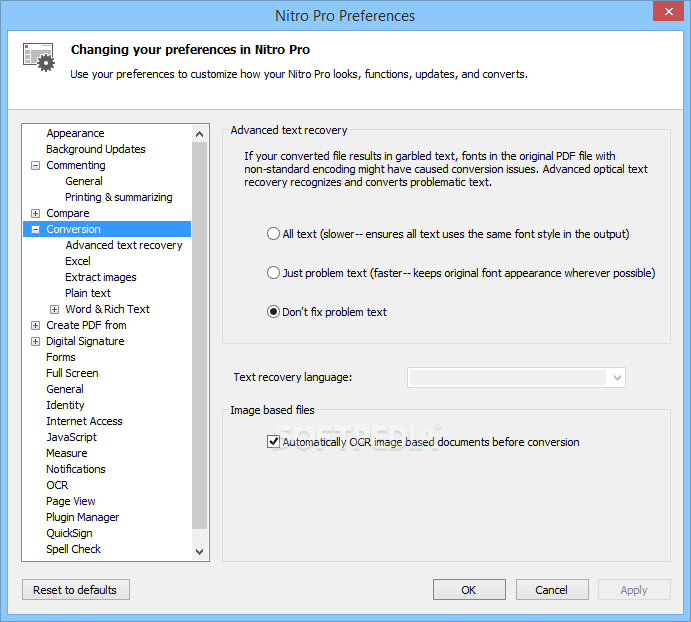Select the Notifications category
The height and width of the screenshot is (622, 691).
pos(76,469)
